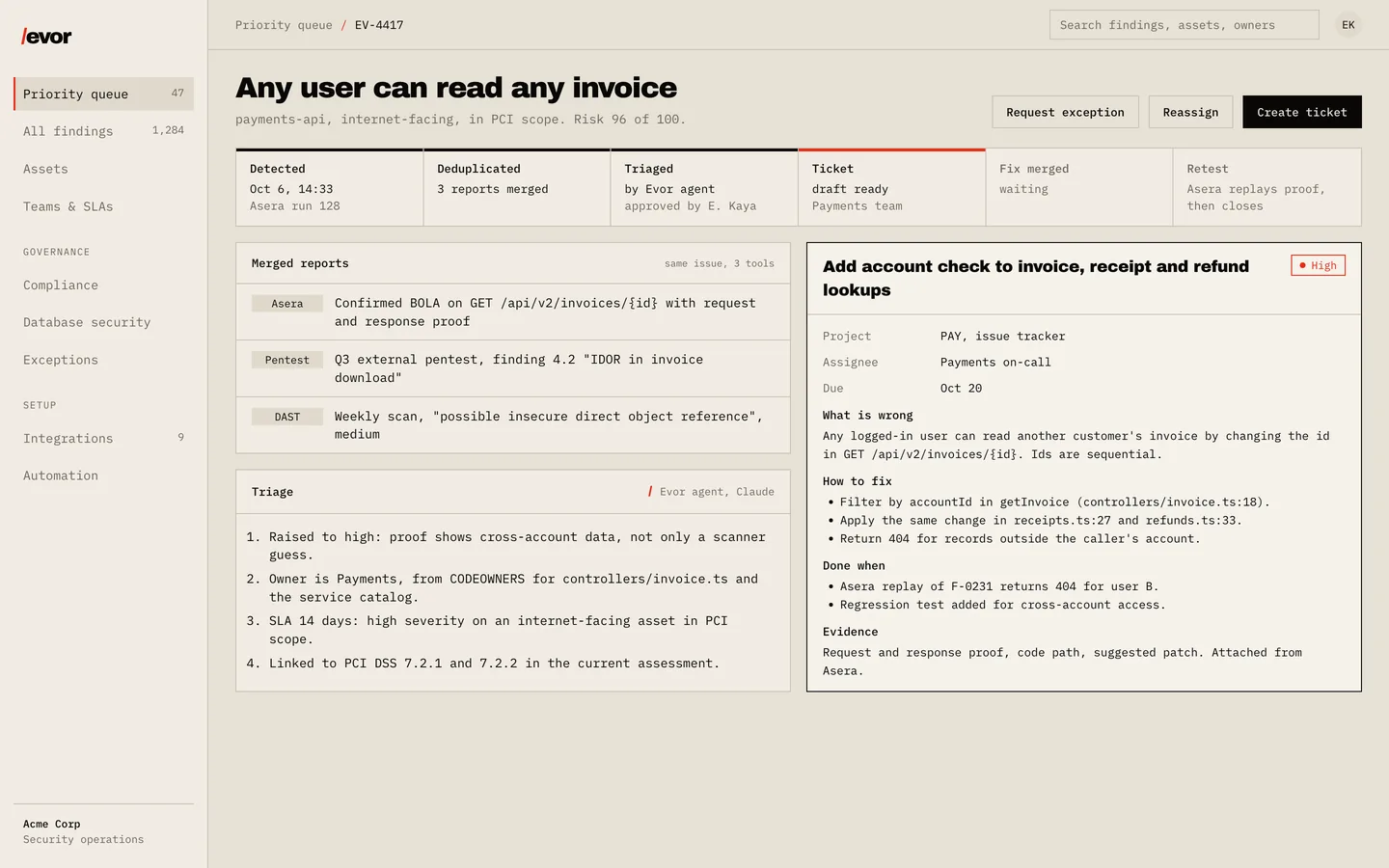This screenshot has height=868, width=1389.
Task: Open the Assets section
Action: pyautogui.click(x=103, y=169)
